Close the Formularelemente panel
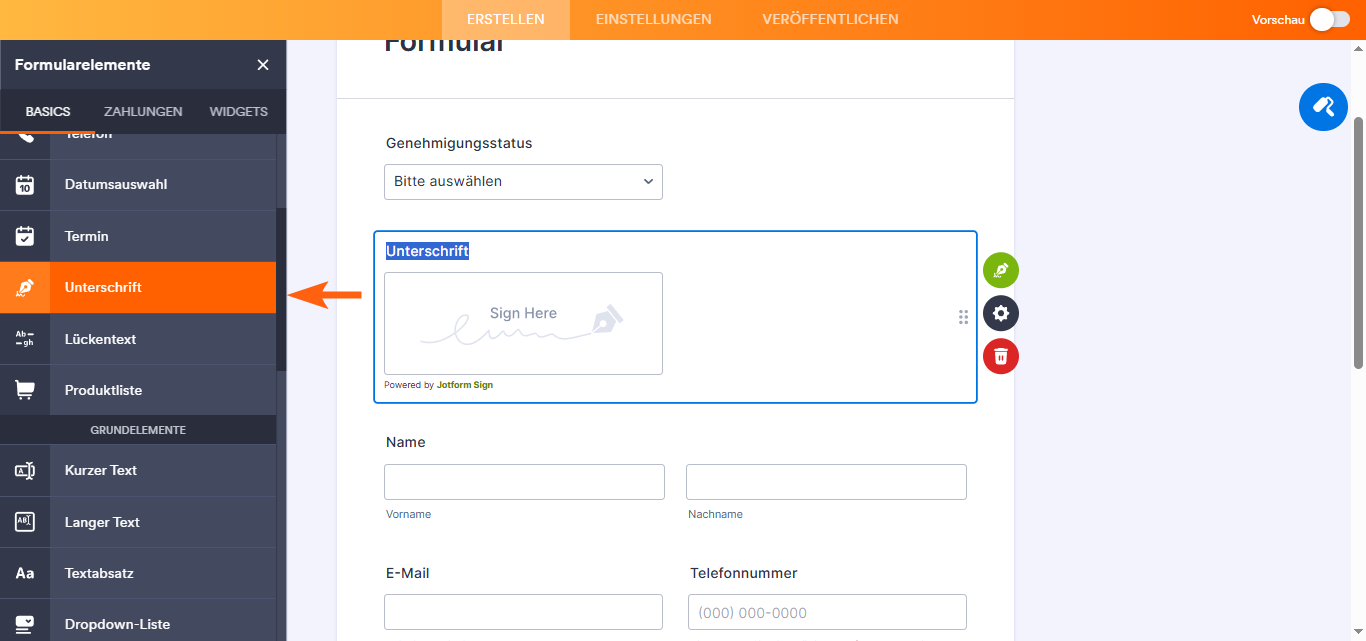 (263, 65)
